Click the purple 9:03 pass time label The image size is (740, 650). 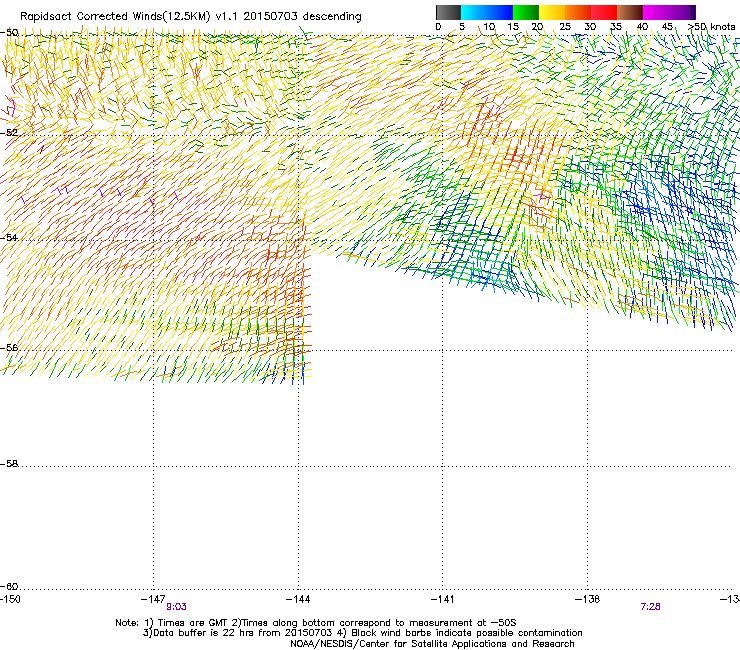pyautogui.click(x=176, y=607)
